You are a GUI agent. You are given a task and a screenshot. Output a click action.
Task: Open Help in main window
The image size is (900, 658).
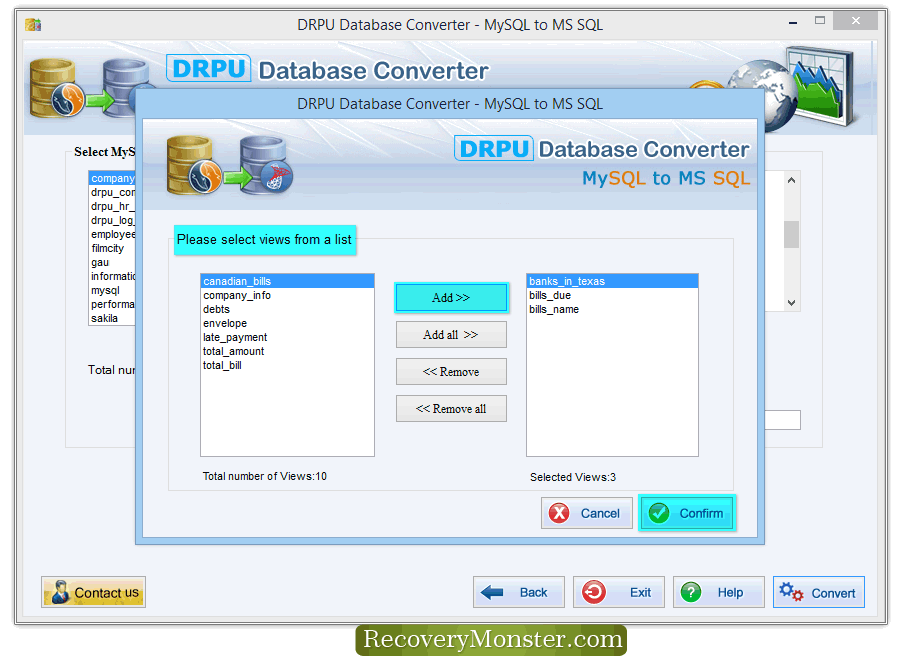click(719, 592)
